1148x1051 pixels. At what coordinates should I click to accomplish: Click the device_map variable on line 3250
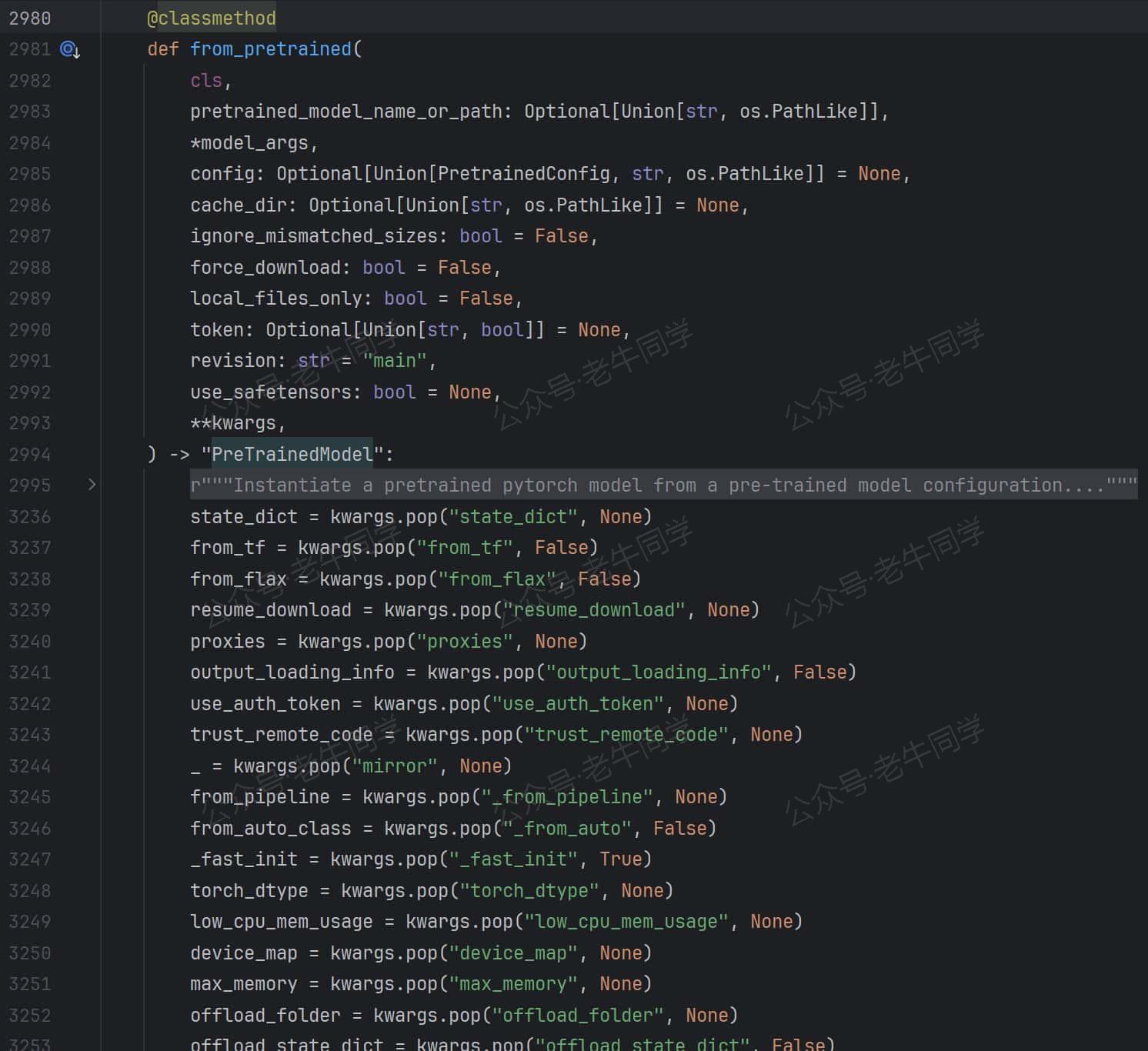pyautogui.click(x=243, y=953)
